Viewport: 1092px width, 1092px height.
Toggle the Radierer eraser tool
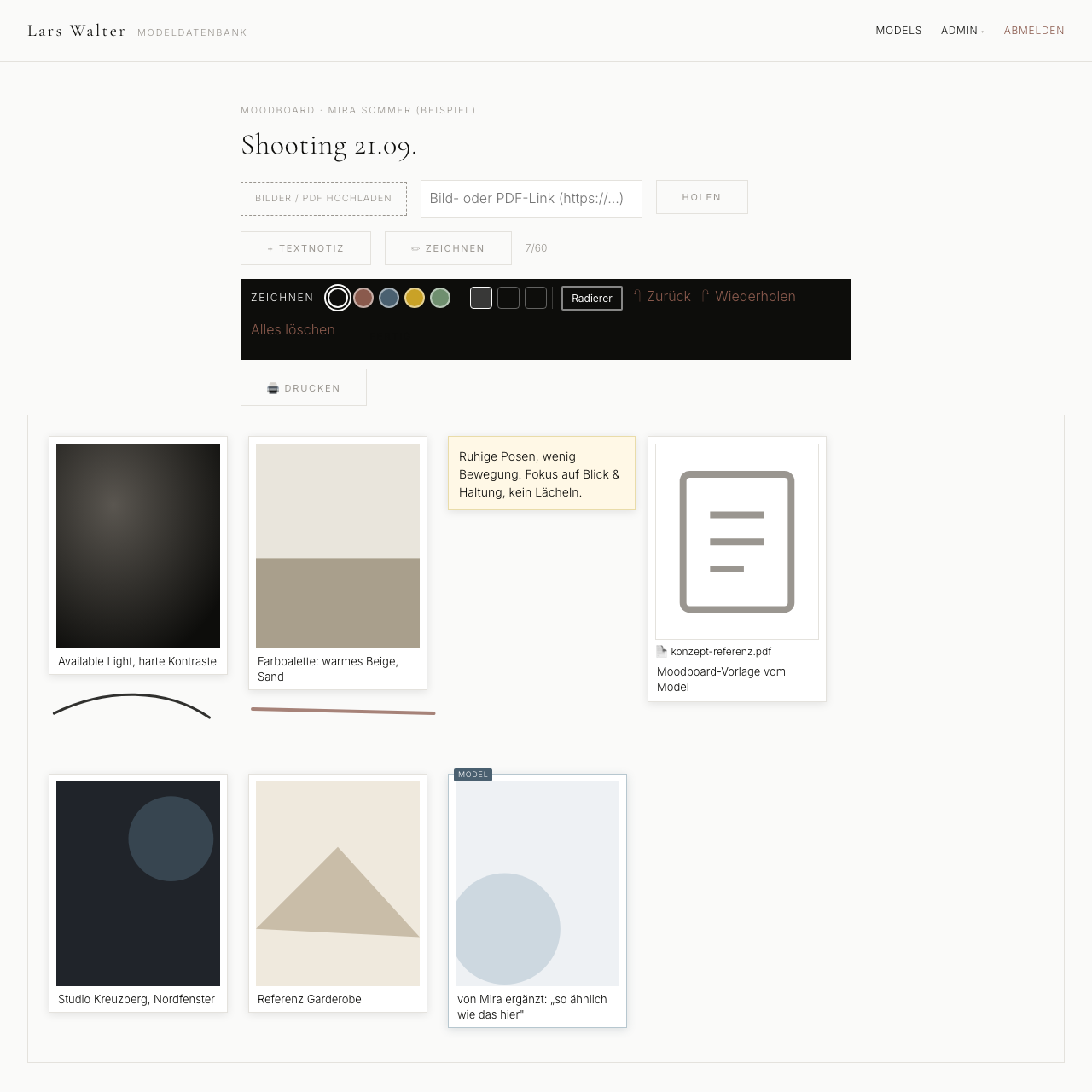592,298
